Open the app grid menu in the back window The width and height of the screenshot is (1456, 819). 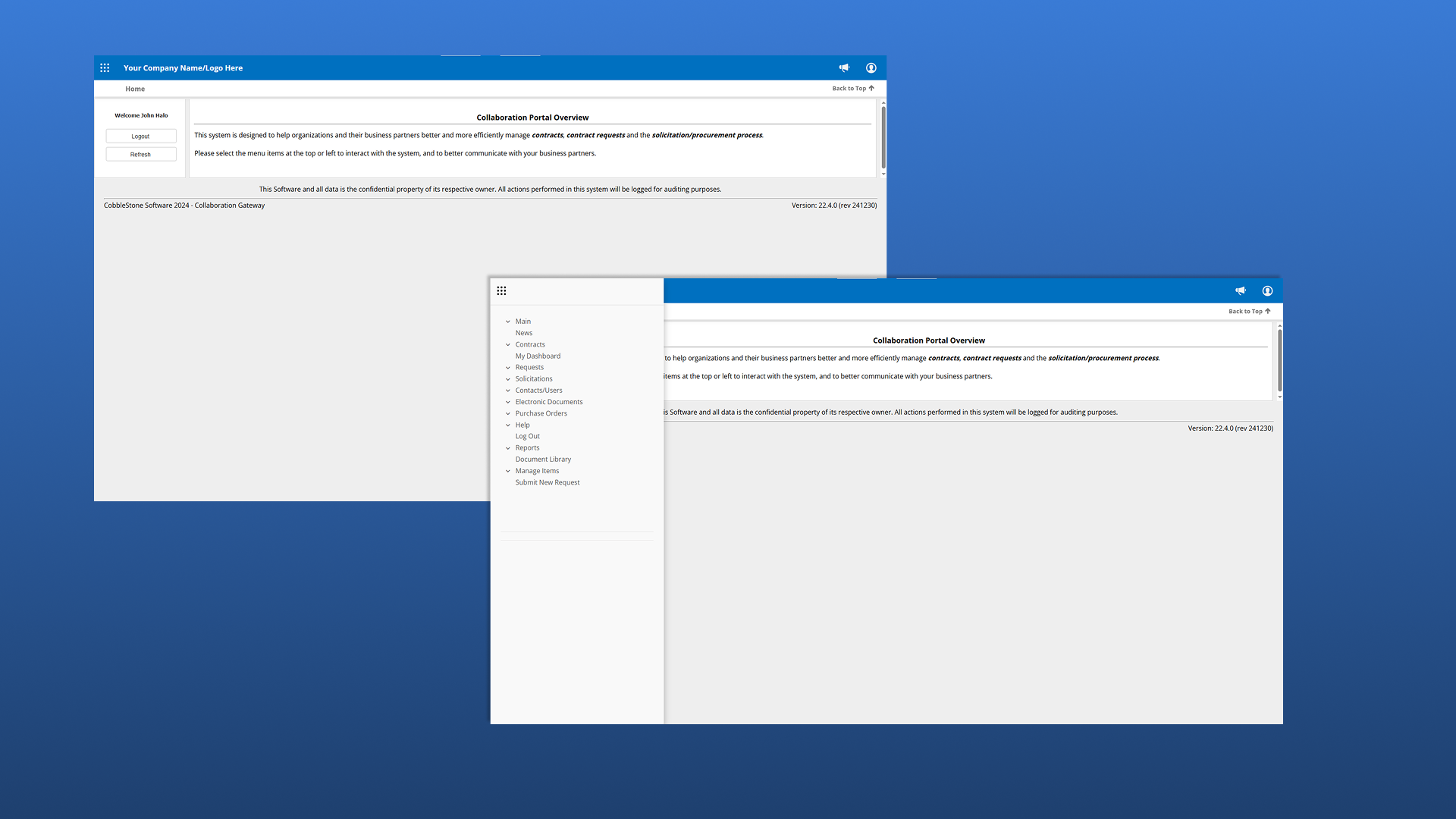coord(105,67)
